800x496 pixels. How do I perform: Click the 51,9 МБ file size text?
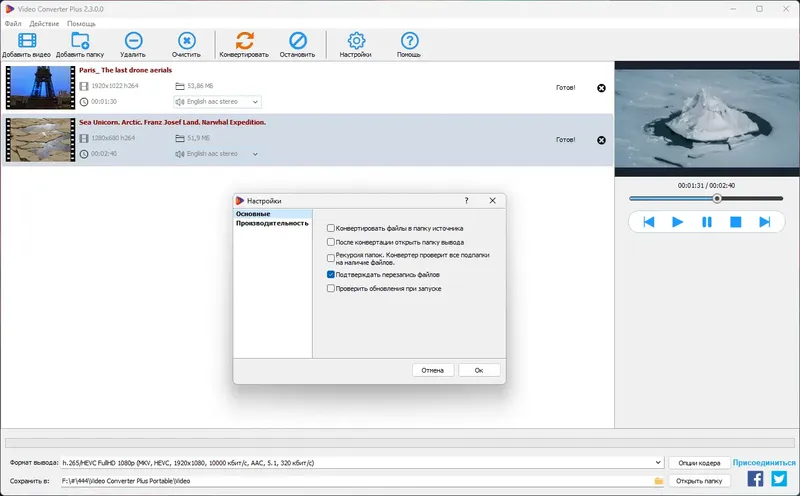pyautogui.click(x=198, y=138)
